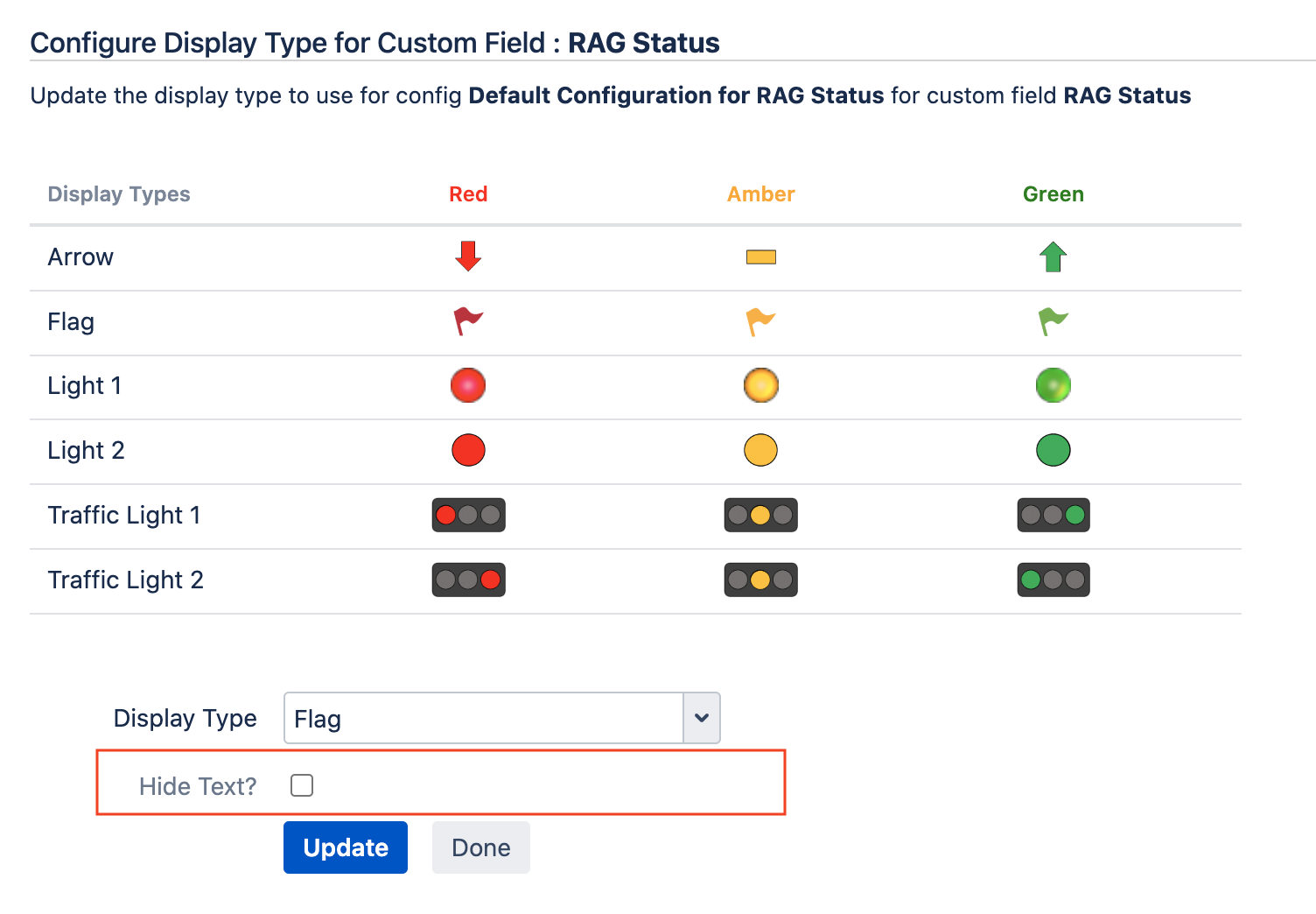Click the glossy red Light 1 icon

[x=468, y=385]
